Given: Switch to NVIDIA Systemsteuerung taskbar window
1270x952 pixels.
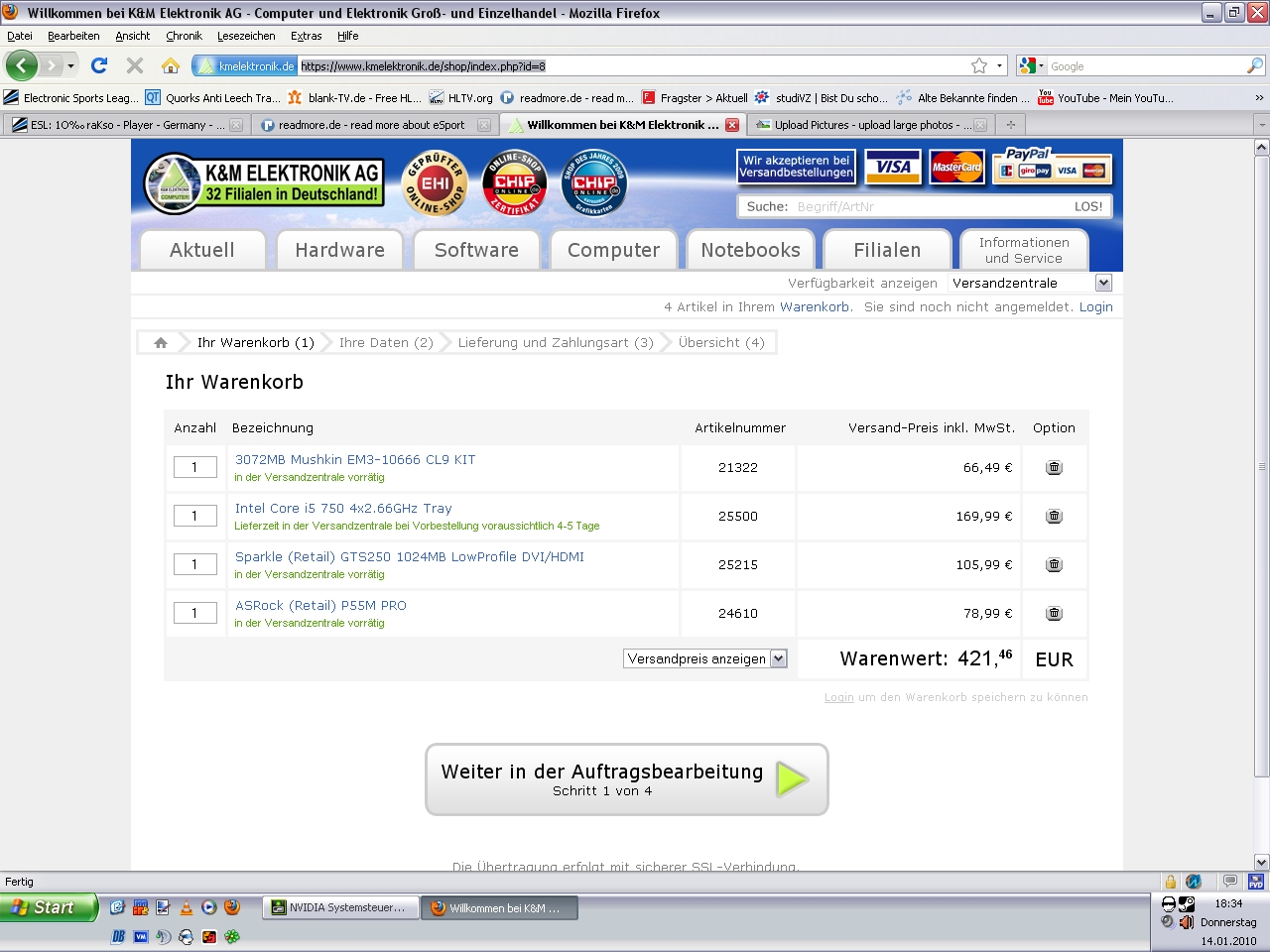Looking at the screenshot, I should point(341,907).
